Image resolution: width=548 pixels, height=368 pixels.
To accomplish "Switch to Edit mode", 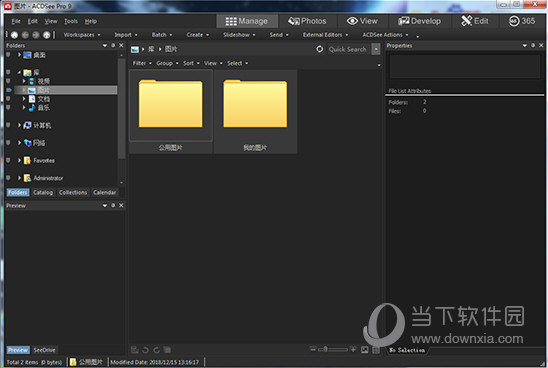I will tap(475, 21).
